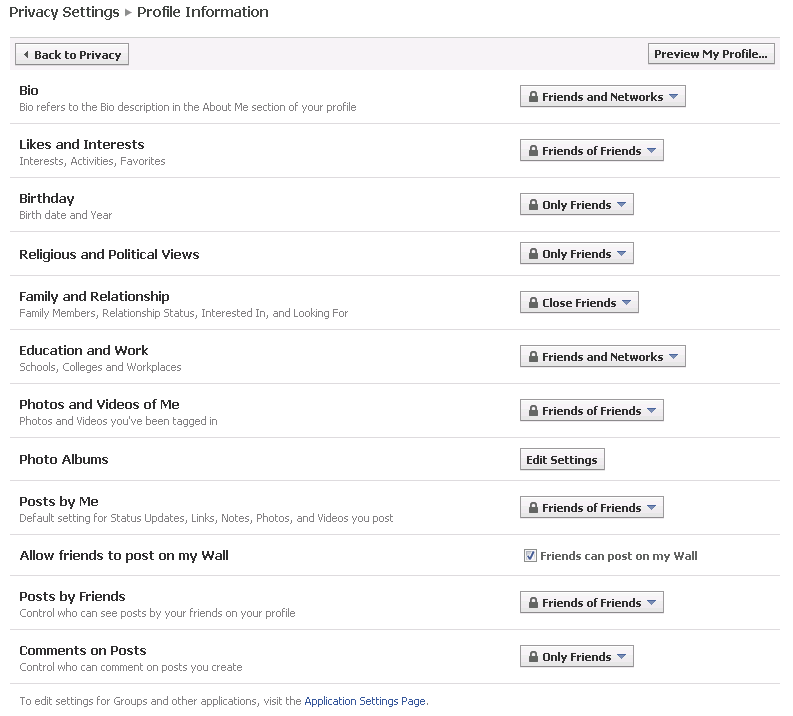Click the Friends can post on my Wall label

pos(618,556)
